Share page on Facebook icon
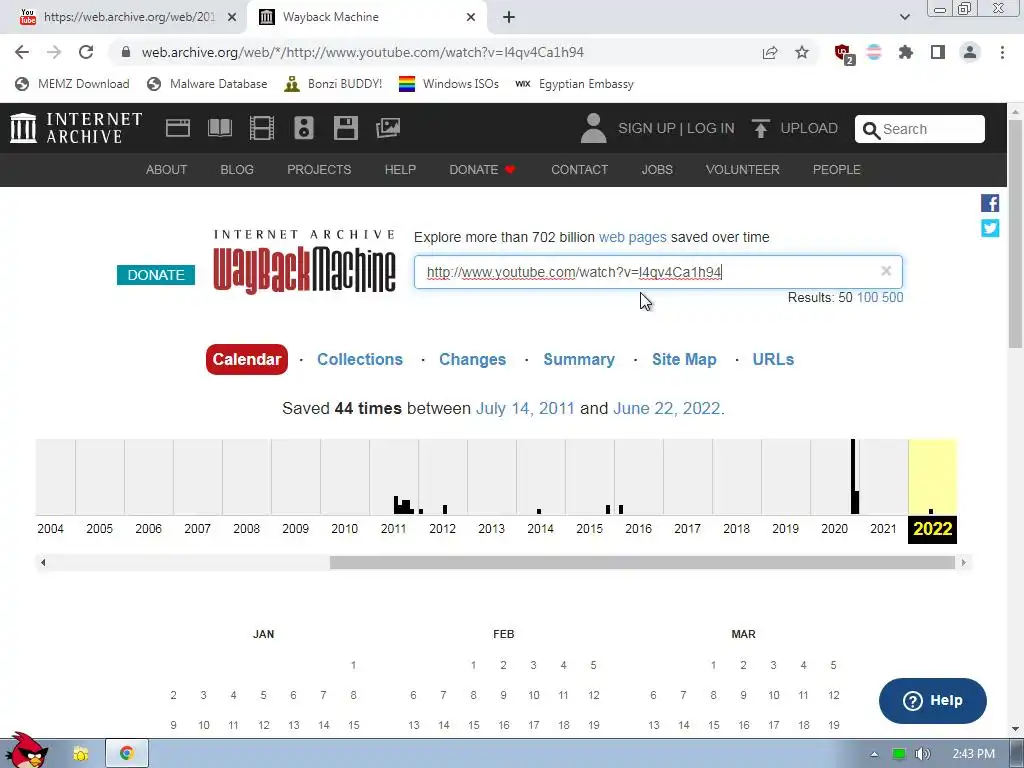Image resolution: width=1024 pixels, height=768 pixels. pyautogui.click(x=990, y=203)
